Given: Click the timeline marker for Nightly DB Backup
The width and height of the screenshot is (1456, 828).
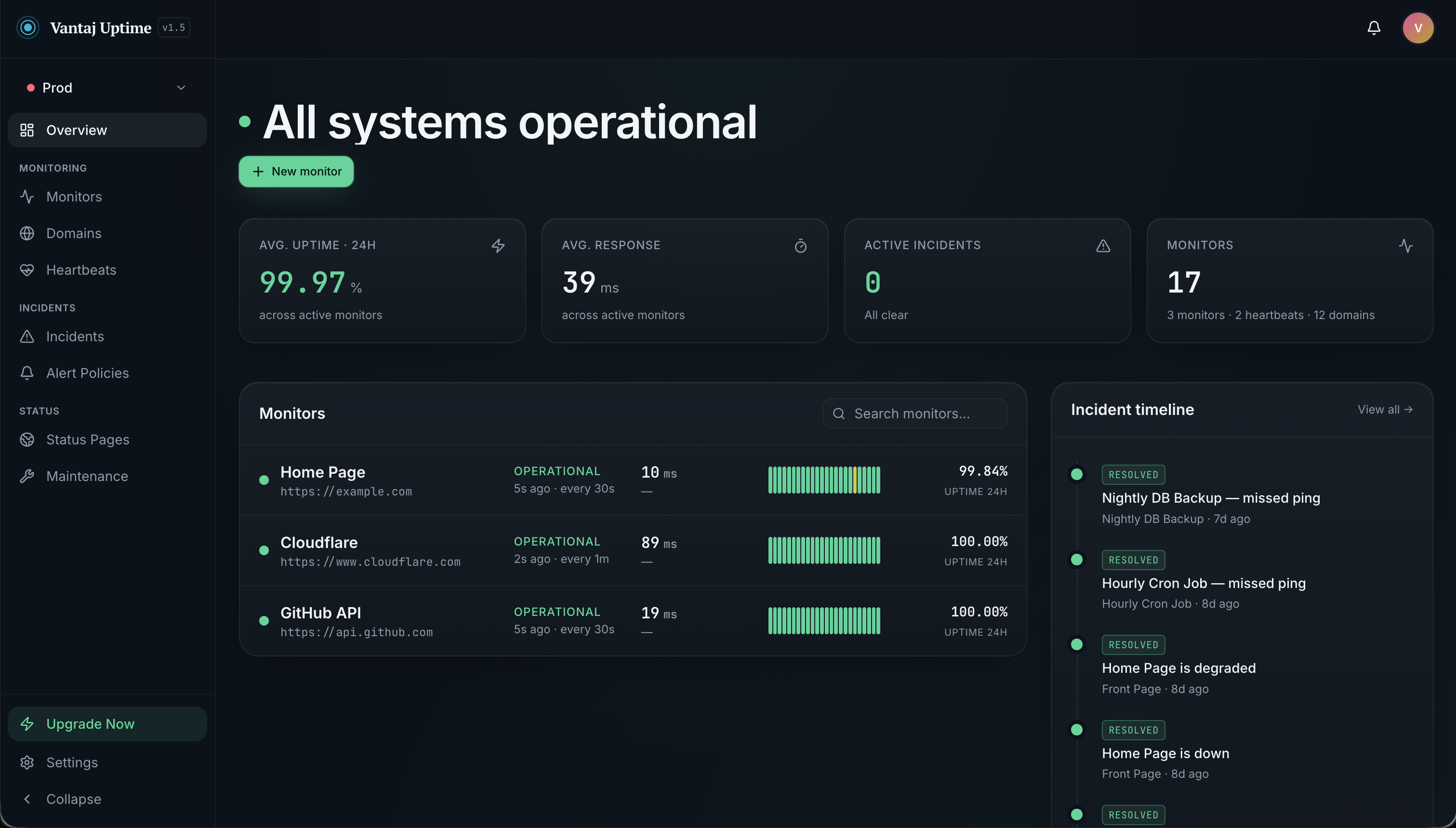Looking at the screenshot, I should pos(1076,474).
